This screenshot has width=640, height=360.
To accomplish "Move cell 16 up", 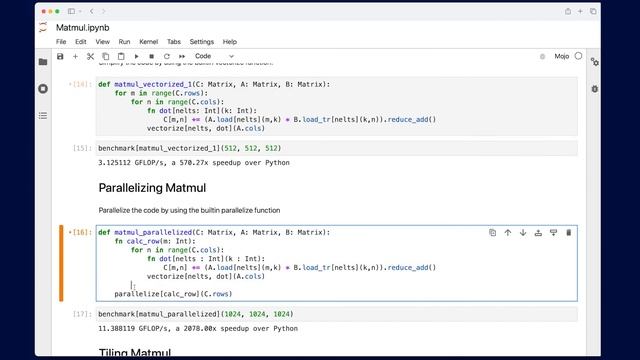I will coord(508,233).
